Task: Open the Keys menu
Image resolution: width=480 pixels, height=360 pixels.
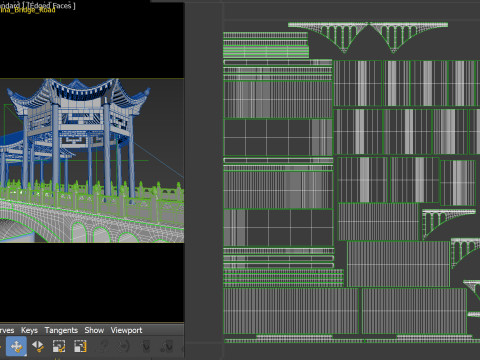Action: click(29, 330)
